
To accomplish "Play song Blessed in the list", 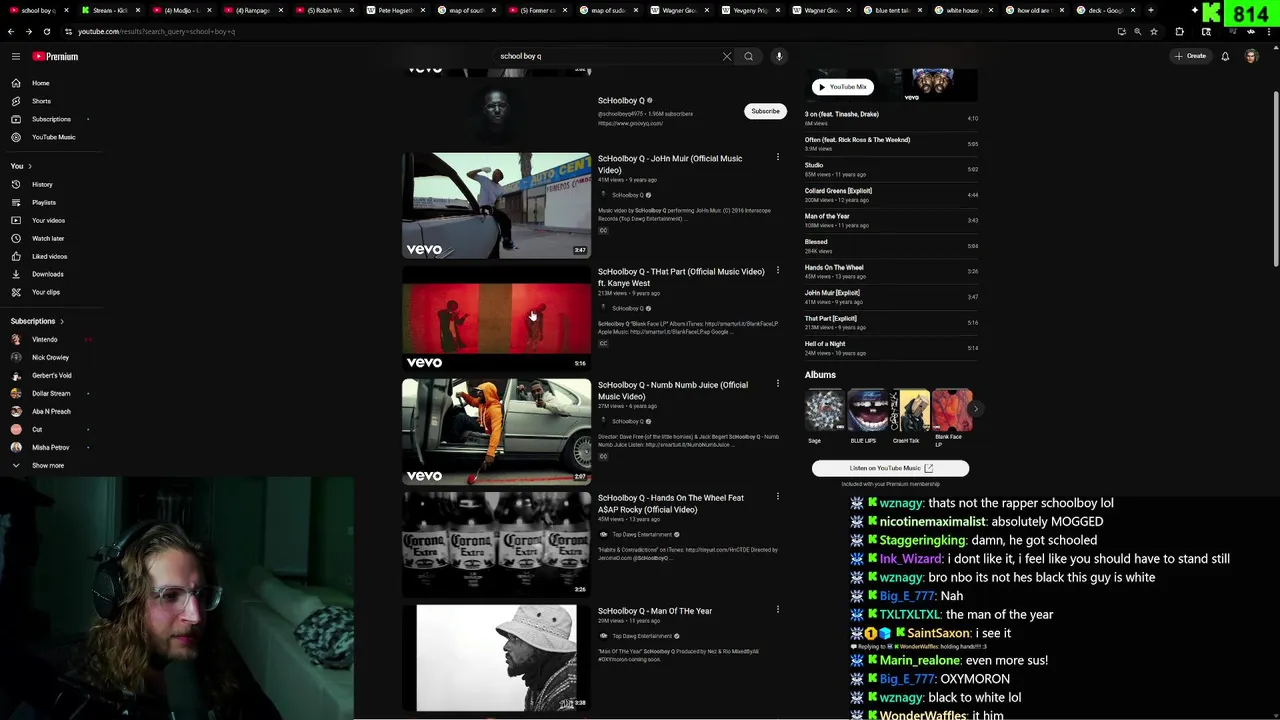I will click(x=891, y=246).
